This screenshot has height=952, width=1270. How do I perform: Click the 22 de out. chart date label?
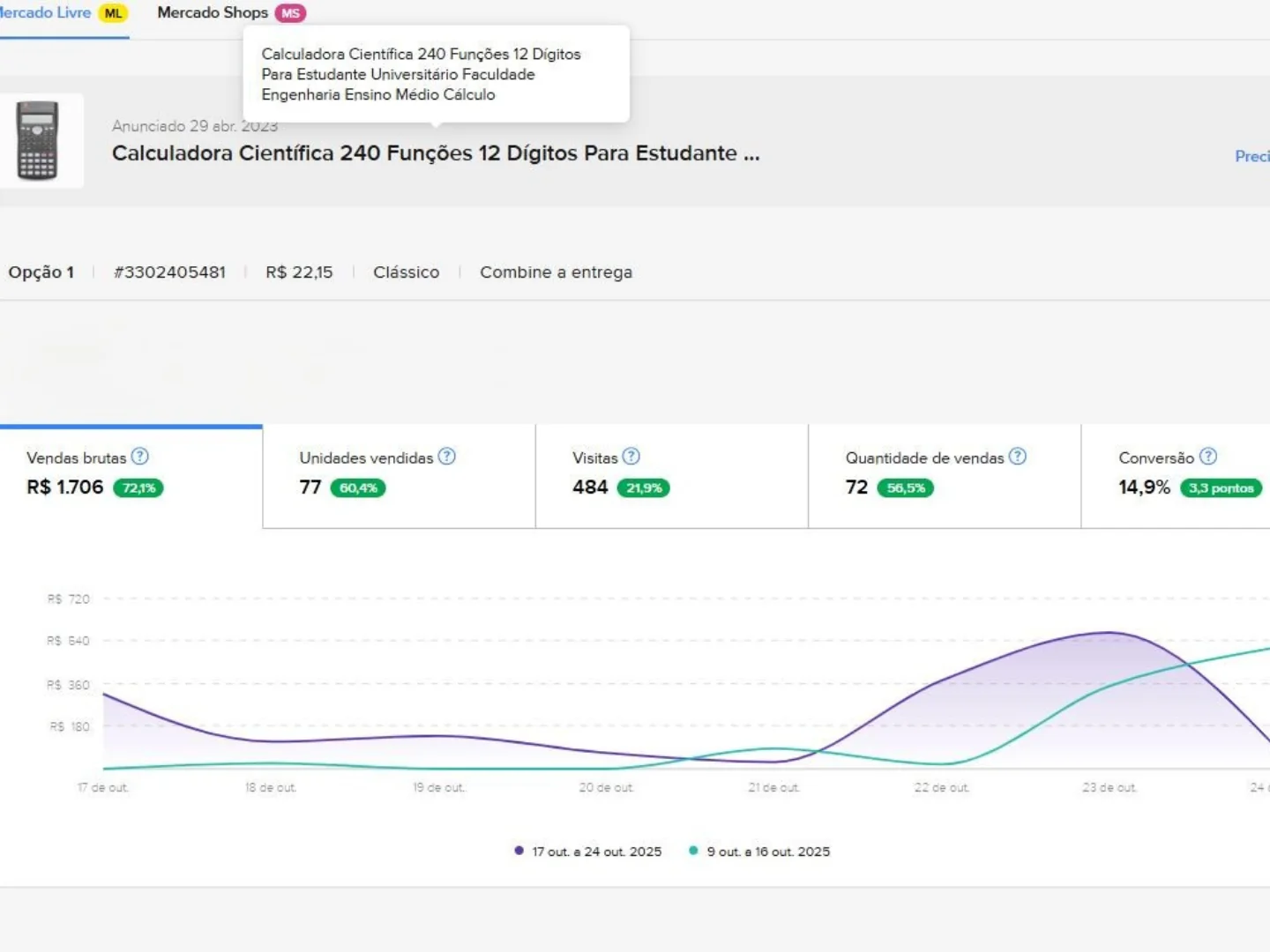(x=942, y=787)
